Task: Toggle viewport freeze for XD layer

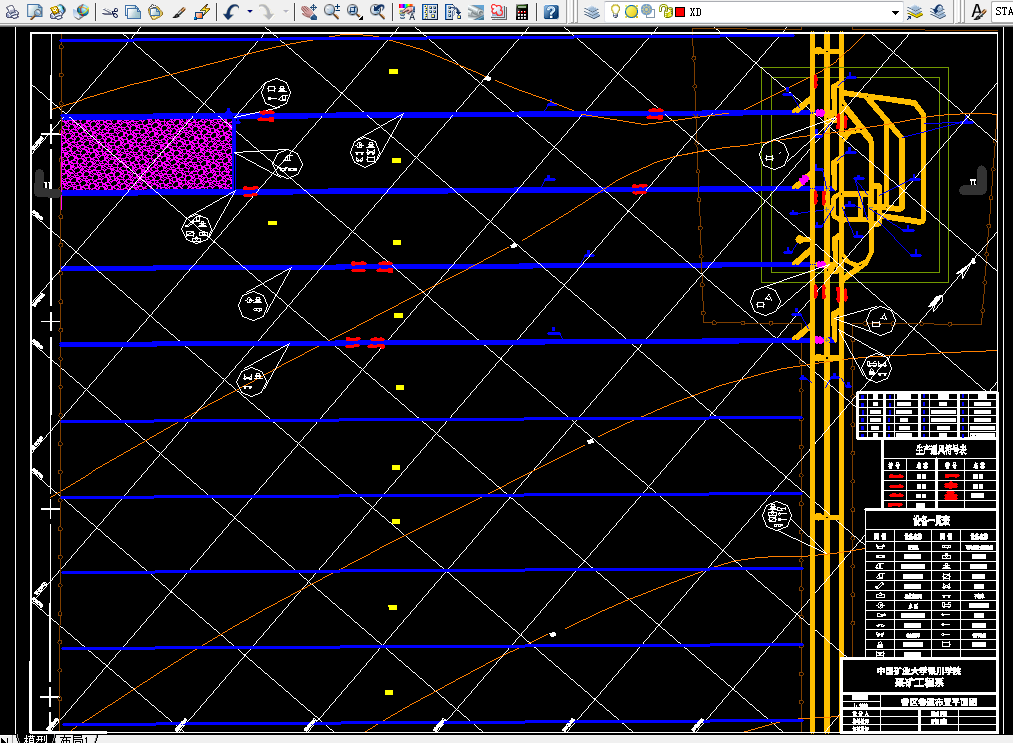Action: coord(648,11)
